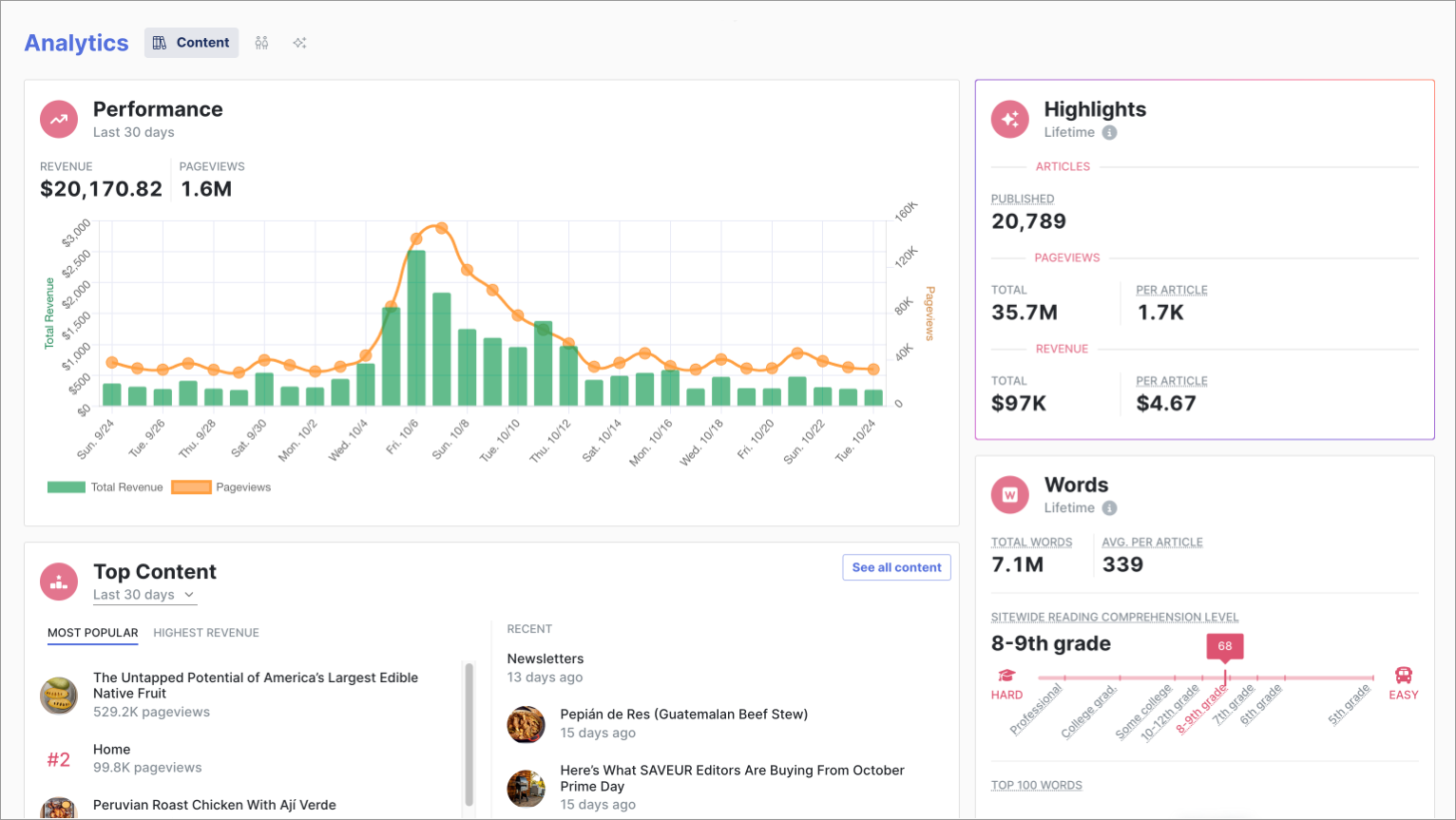
Task: Show info tooltip next to Words Lifetime
Action: pos(1109,508)
